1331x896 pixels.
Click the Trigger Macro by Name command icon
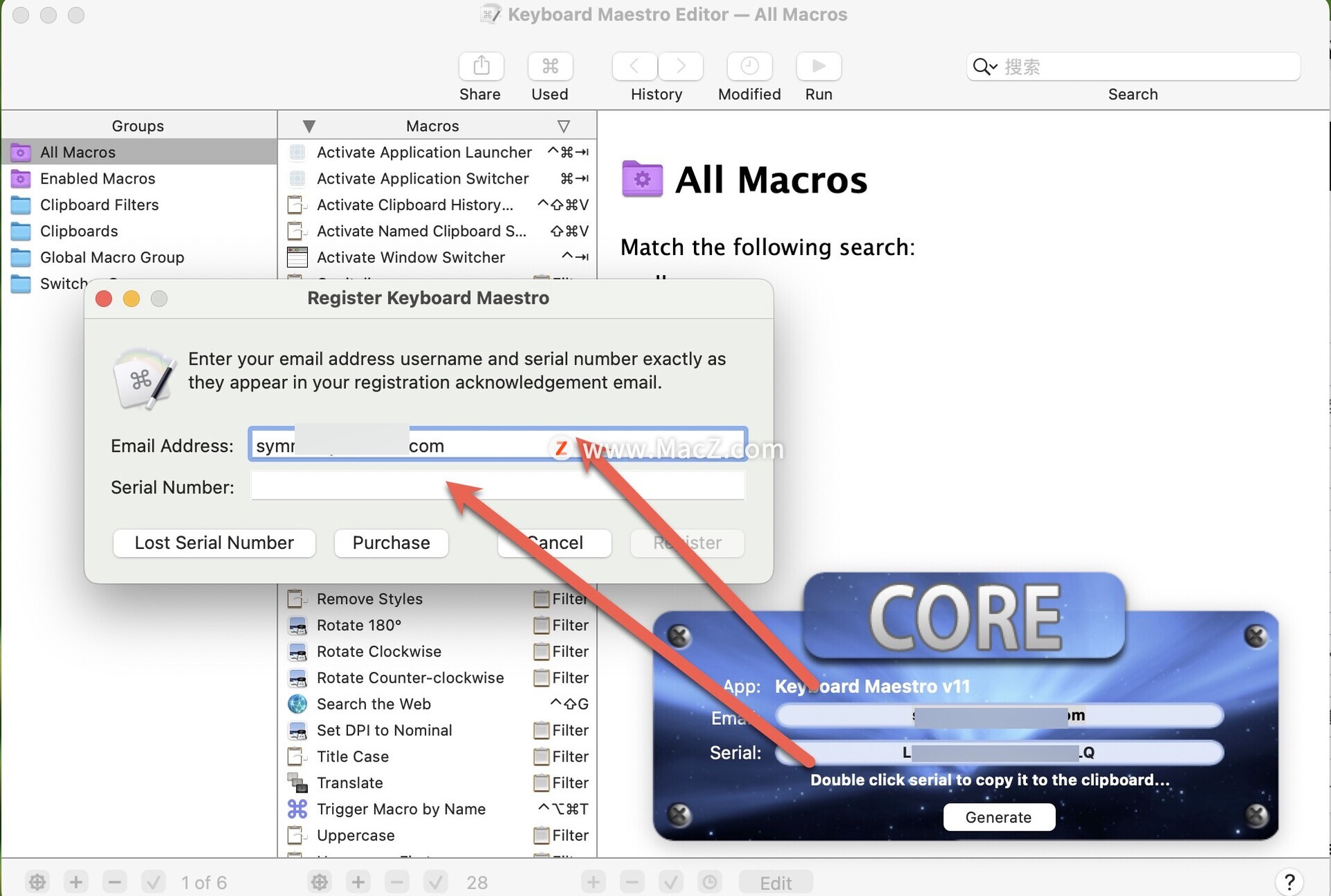click(x=297, y=809)
